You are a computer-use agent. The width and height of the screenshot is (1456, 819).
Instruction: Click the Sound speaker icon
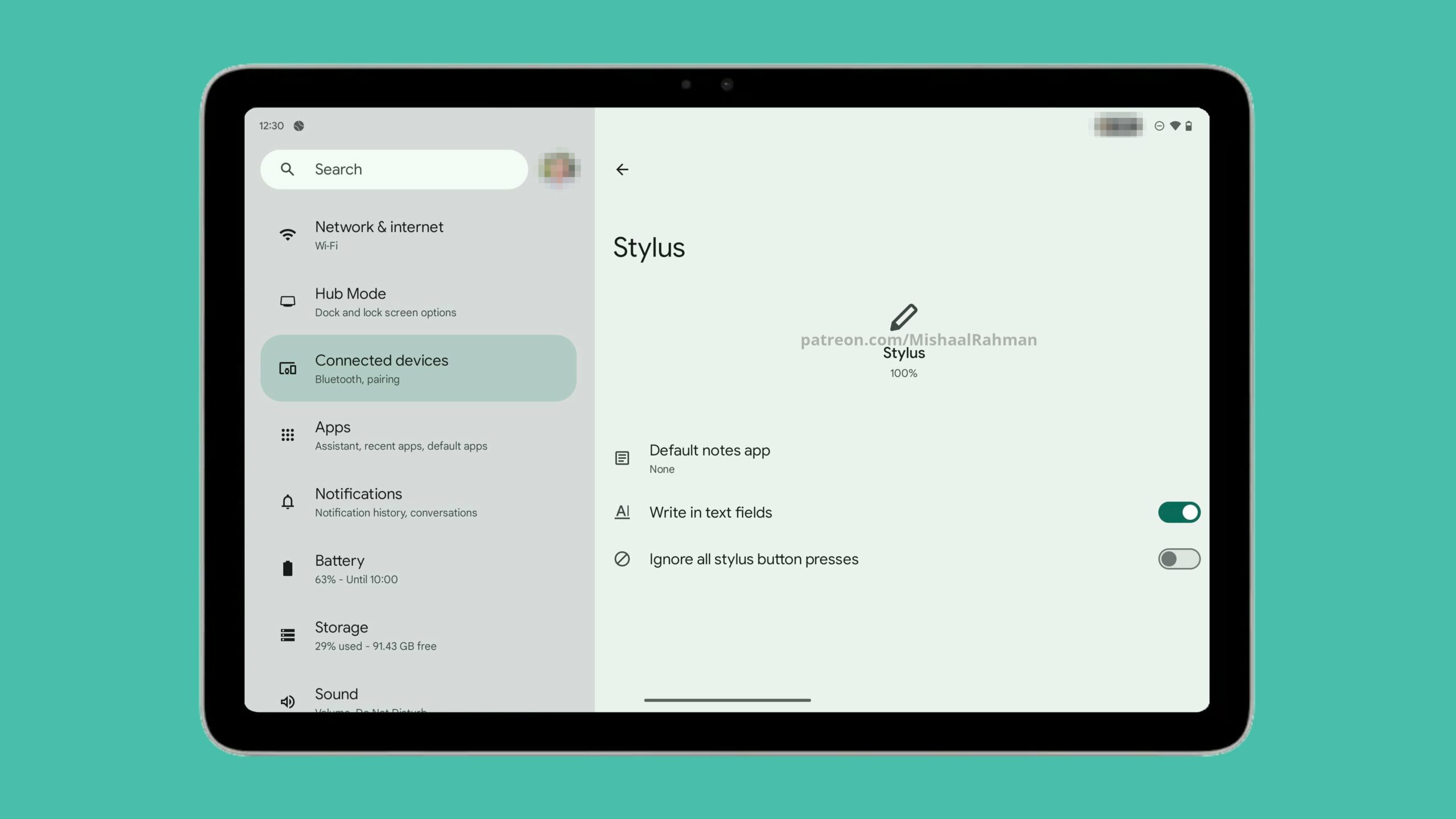287,701
